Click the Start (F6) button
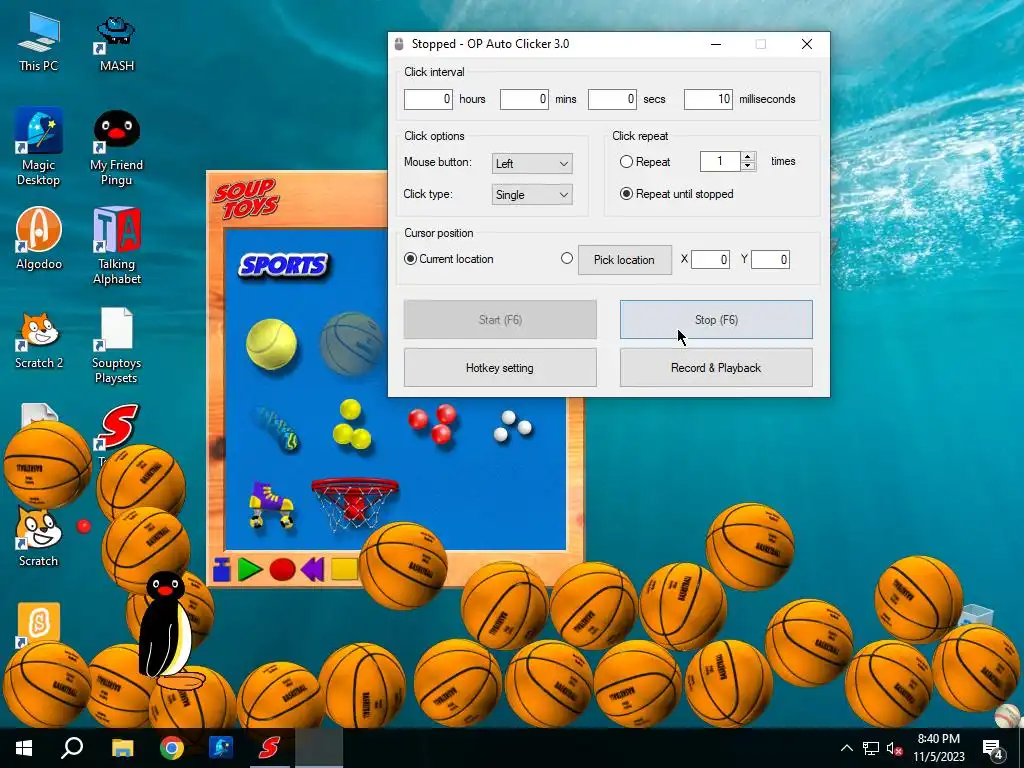 (x=500, y=319)
